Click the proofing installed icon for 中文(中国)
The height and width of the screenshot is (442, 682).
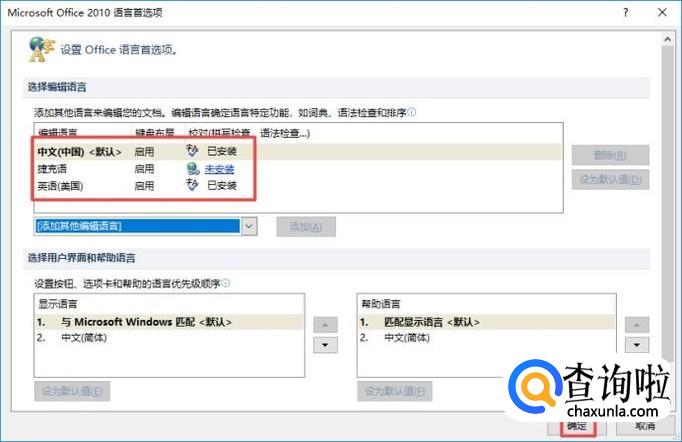[192, 151]
